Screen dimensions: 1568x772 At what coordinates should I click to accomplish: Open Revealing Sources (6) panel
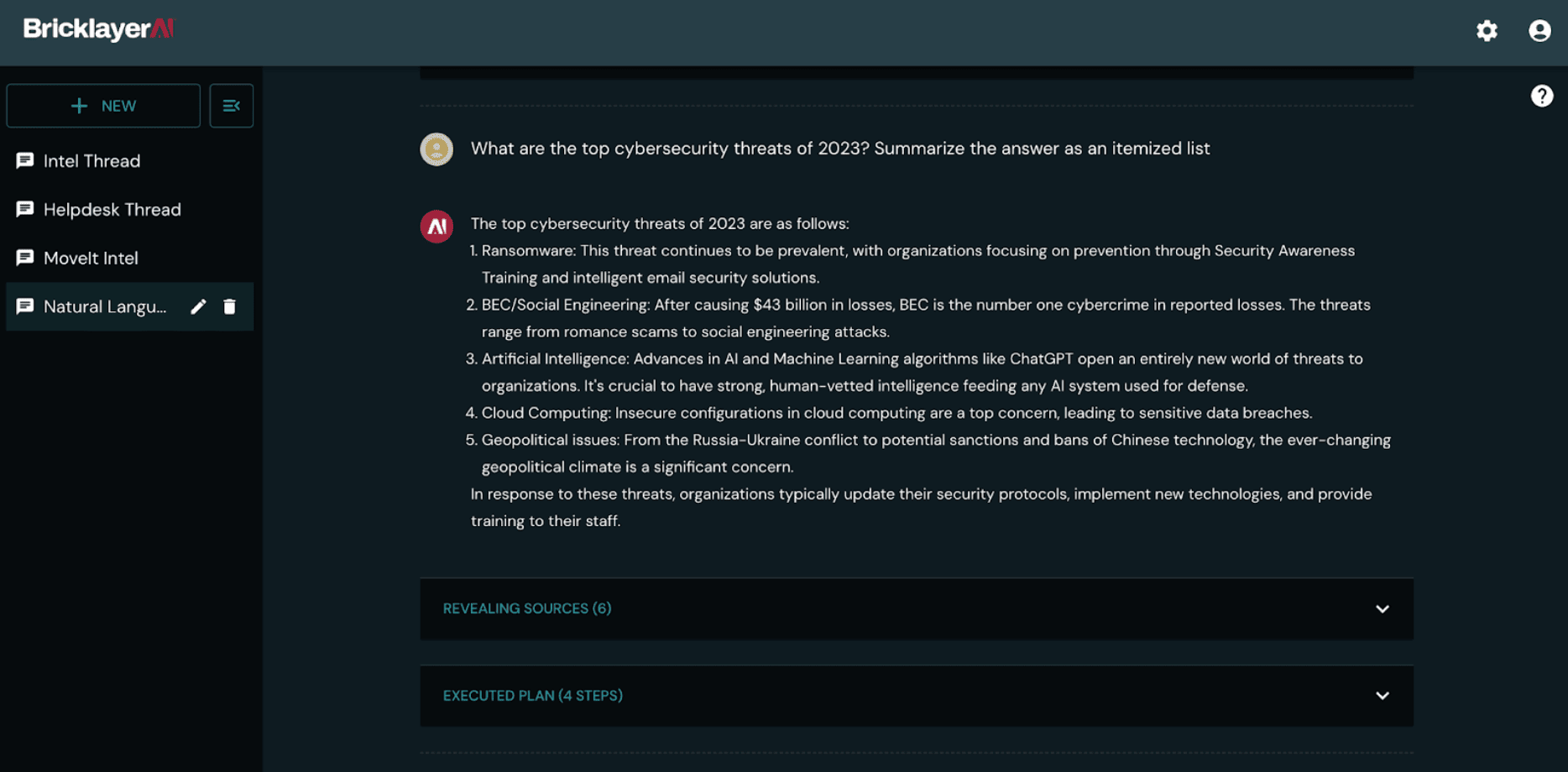(x=917, y=609)
